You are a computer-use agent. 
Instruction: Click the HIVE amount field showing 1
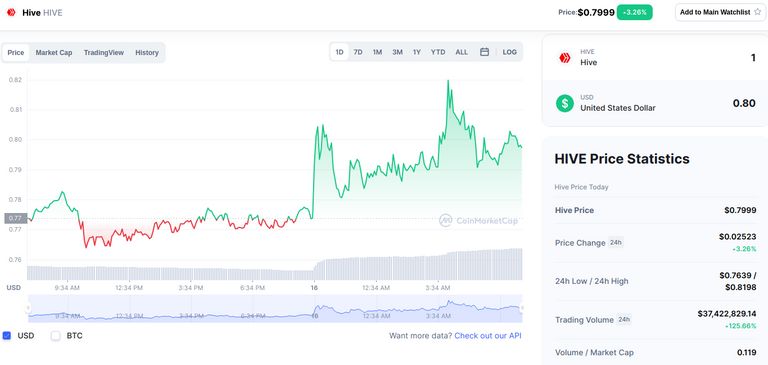click(753, 58)
